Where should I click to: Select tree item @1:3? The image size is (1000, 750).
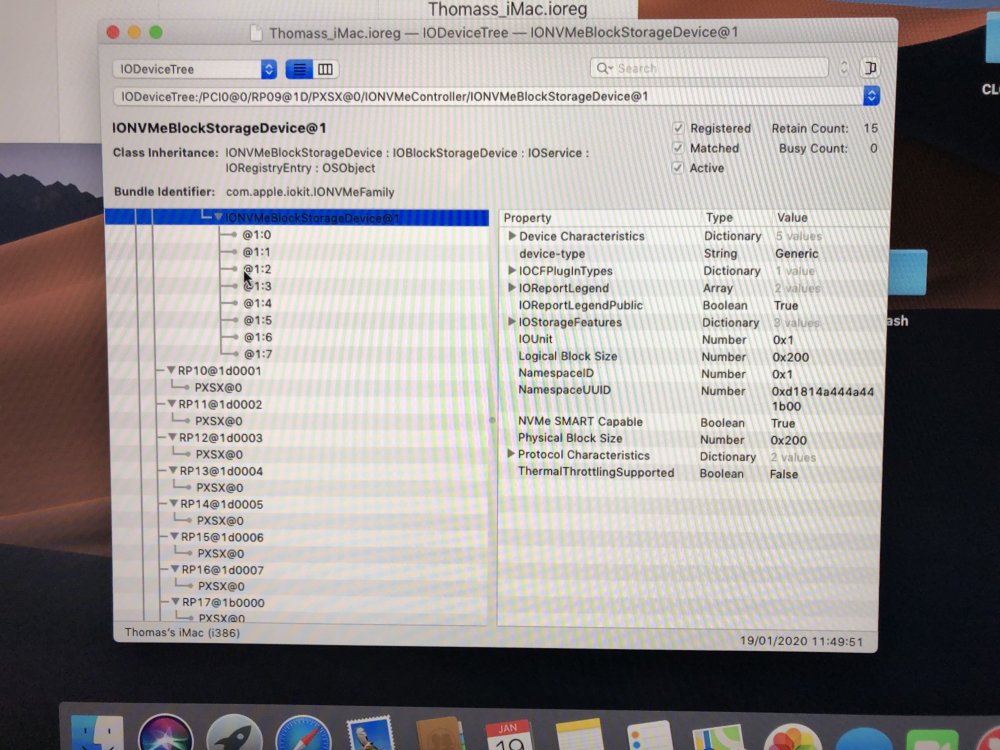(x=257, y=286)
